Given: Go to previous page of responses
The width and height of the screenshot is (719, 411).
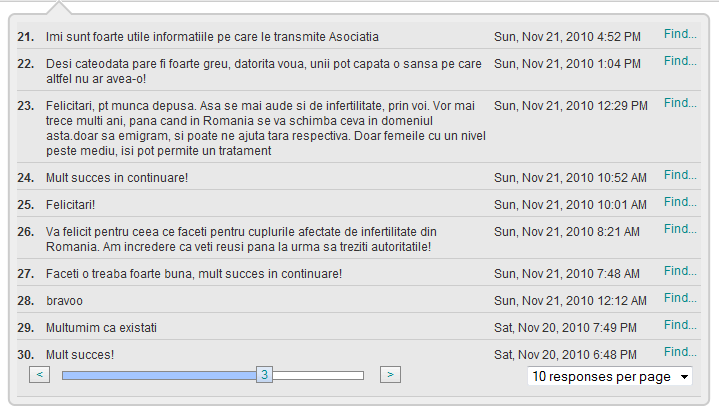Looking at the screenshot, I should pyautogui.click(x=39, y=374).
